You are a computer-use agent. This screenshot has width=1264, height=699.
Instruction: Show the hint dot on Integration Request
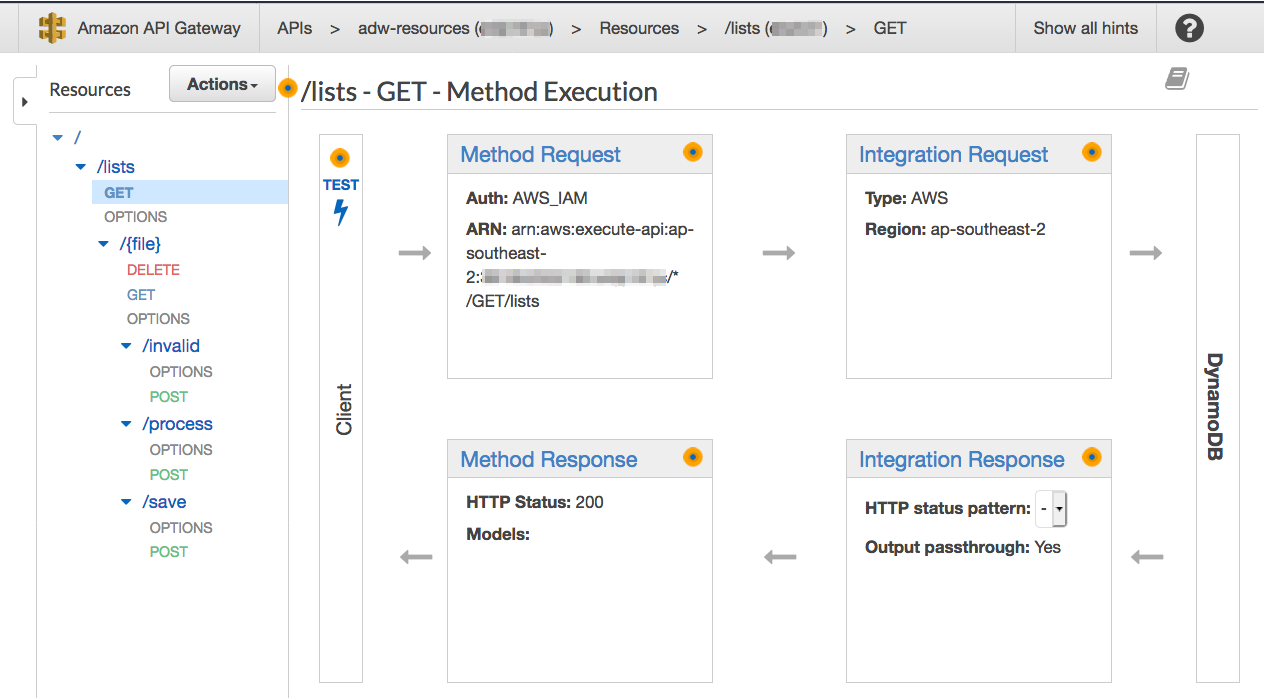(1092, 152)
